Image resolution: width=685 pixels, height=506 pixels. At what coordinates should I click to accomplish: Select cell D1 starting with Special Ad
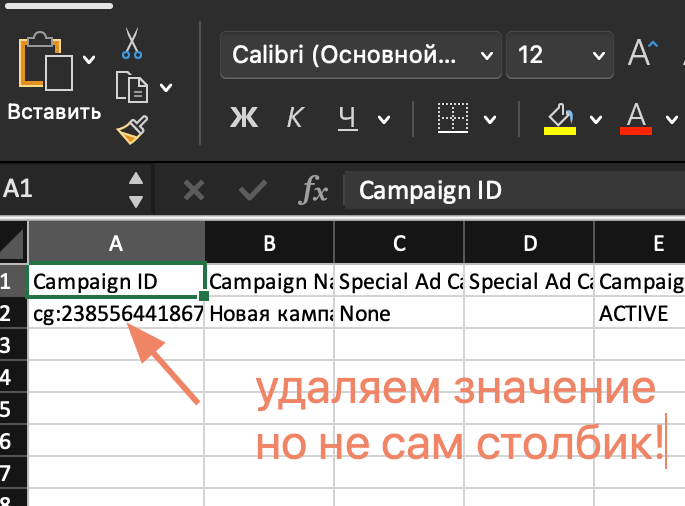click(x=529, y=281)
